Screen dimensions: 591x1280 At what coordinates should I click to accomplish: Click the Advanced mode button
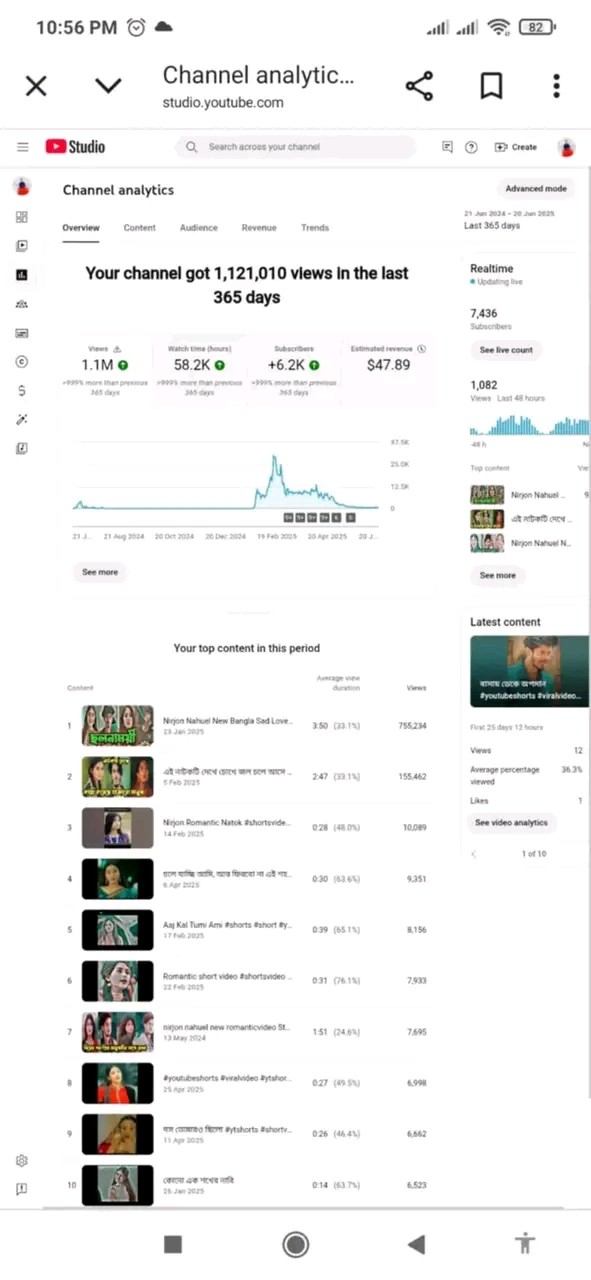(x=536, y=189)
